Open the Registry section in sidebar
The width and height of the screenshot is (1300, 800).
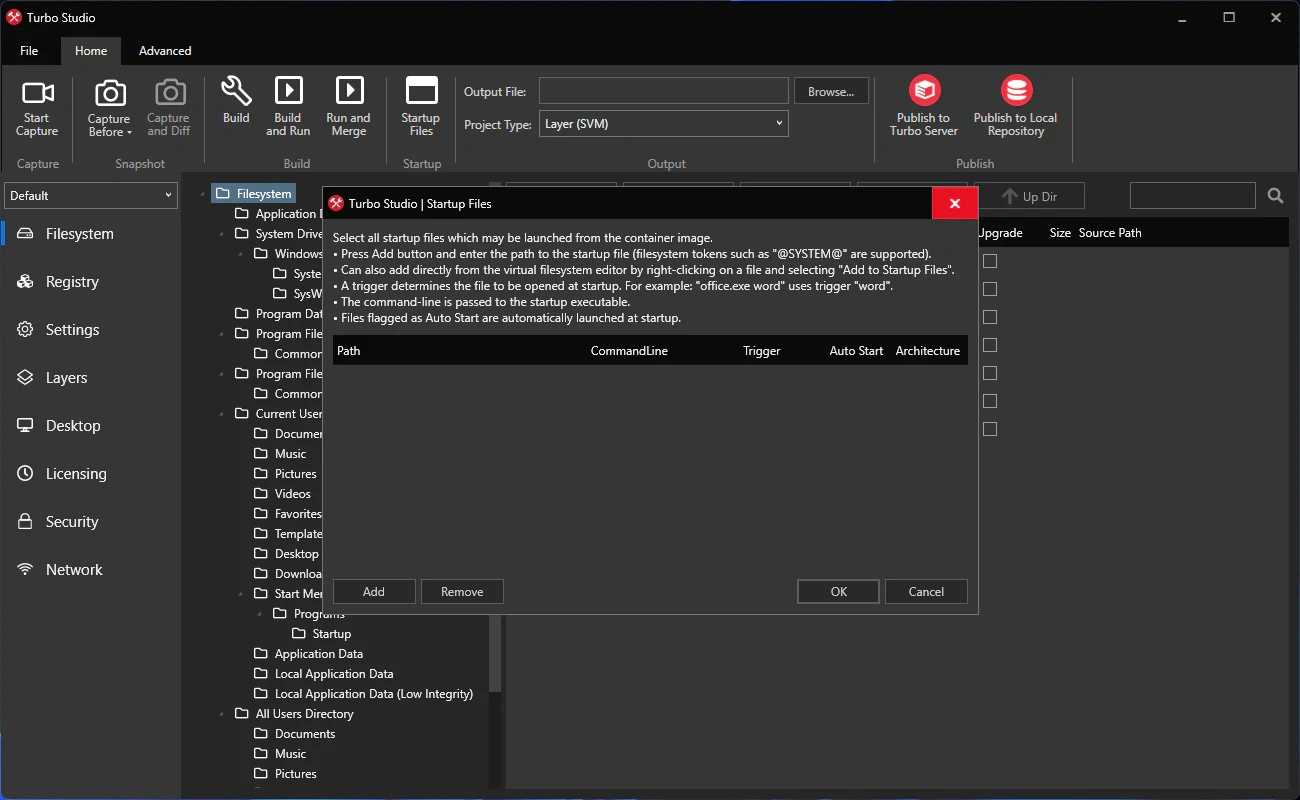72,282
